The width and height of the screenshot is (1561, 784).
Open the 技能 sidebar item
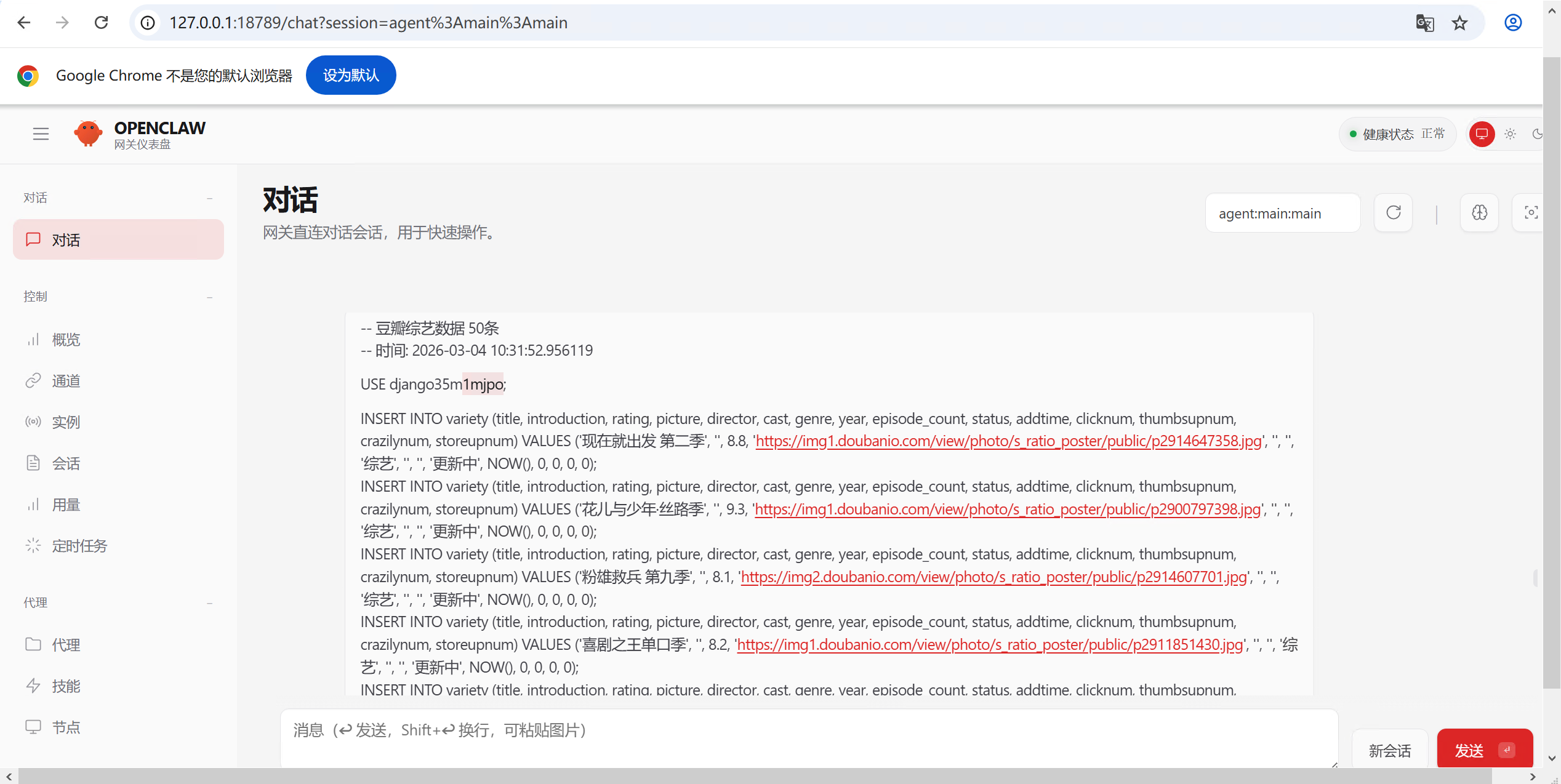[66, 686]
